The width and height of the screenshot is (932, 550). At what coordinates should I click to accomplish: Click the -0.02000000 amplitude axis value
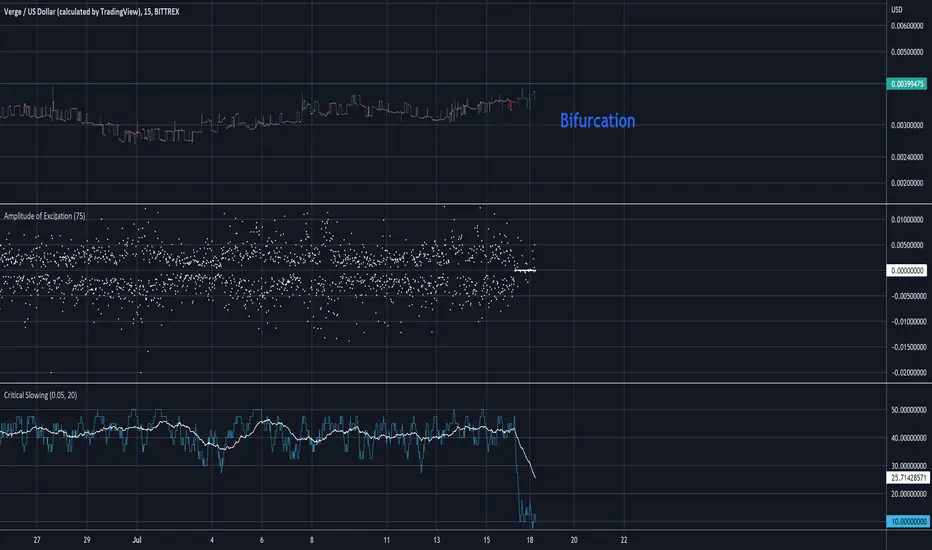click(x=907, y=372)
